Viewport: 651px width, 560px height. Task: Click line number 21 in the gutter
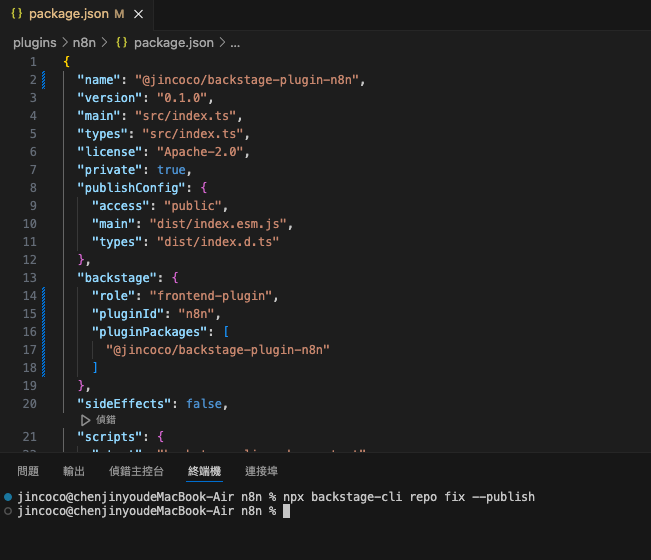[29, 437]
